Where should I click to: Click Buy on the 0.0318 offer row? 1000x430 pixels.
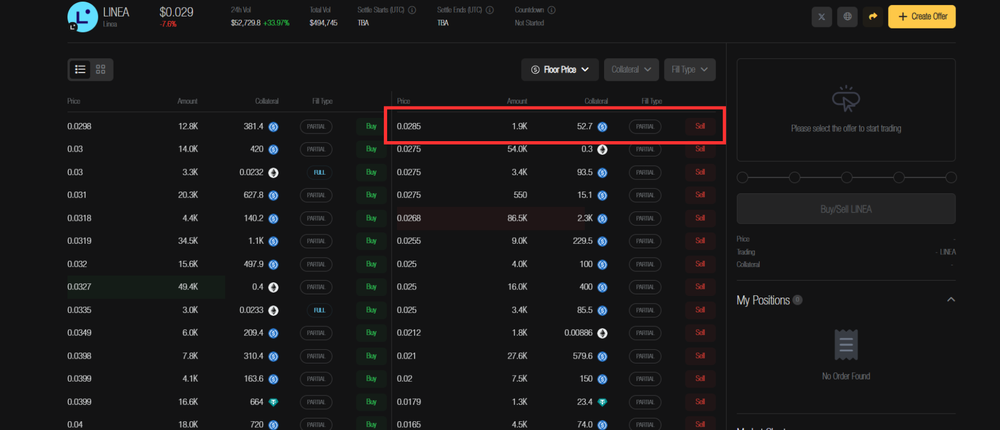(x=371, y=218)
